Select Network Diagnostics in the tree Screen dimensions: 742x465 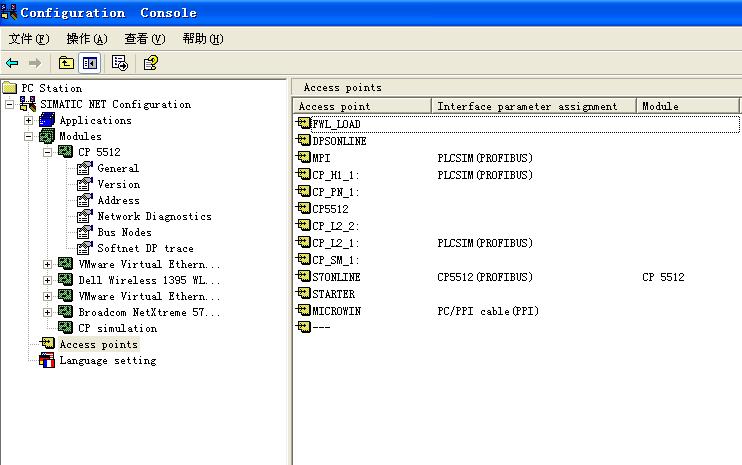154,216
